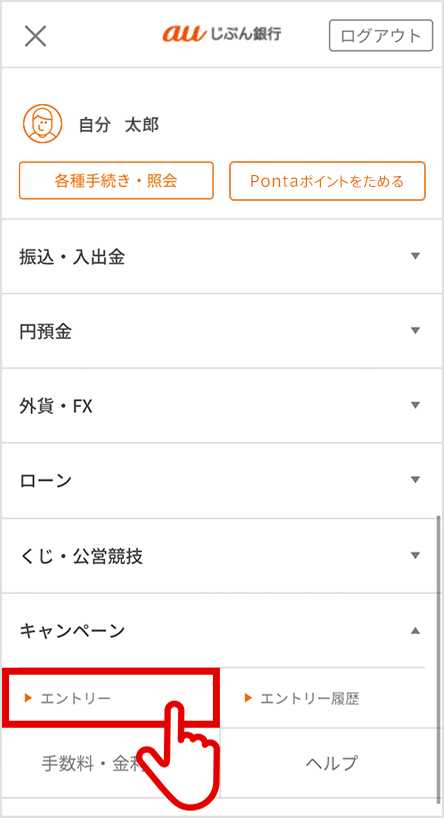
Task: Click the user avatar icon
Action: coord(42,124)
